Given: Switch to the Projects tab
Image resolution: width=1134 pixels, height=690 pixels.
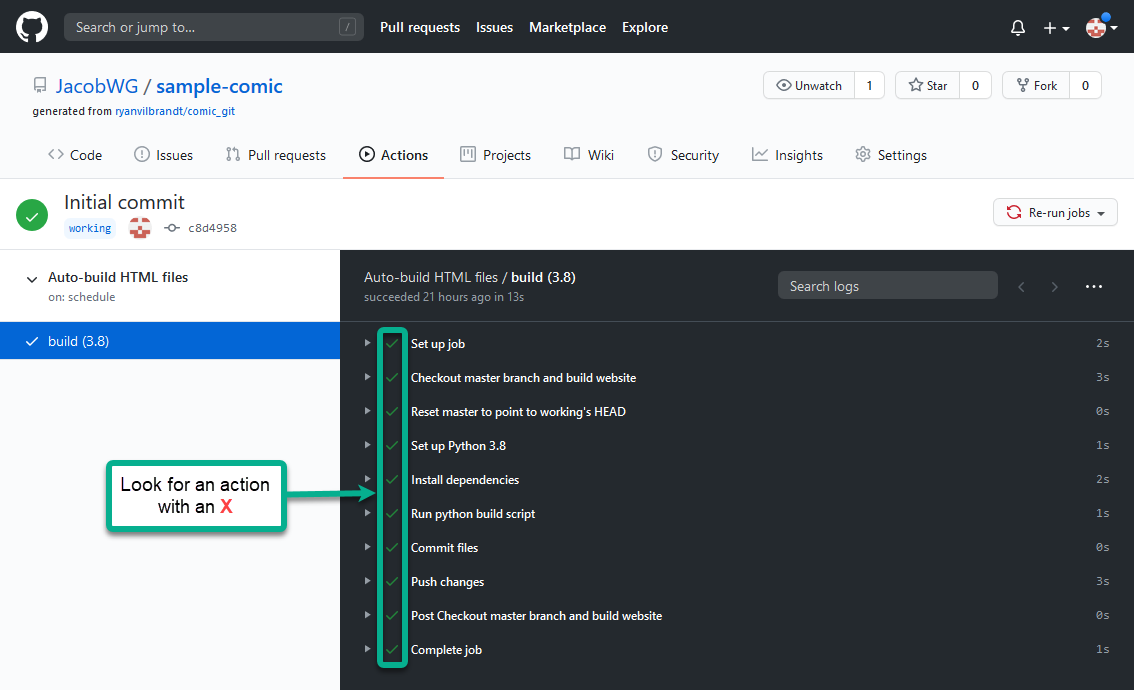Looking at the screenshot, I should point(495,155).
